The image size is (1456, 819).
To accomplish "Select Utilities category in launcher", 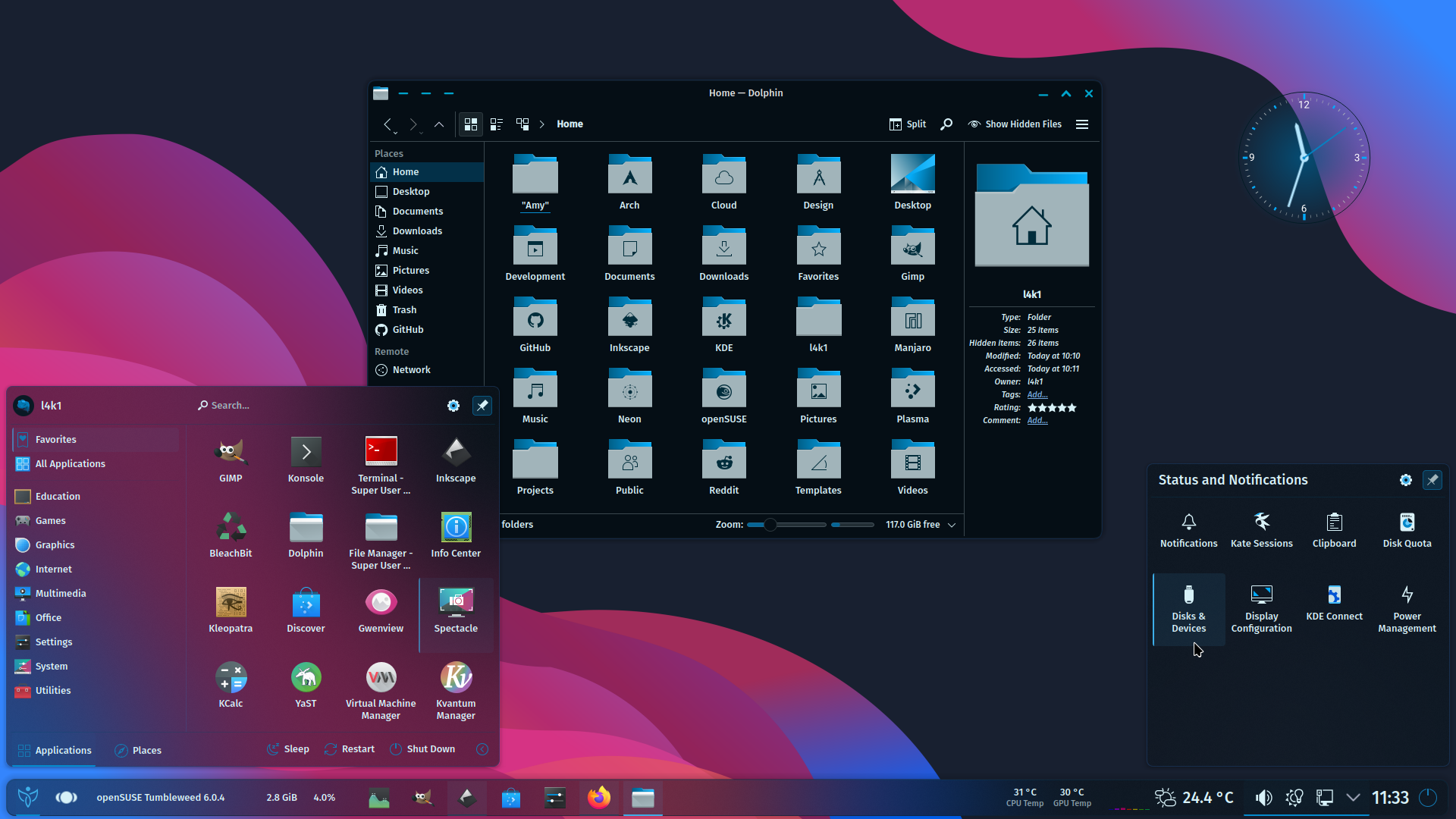I will (x=96, y=690).
